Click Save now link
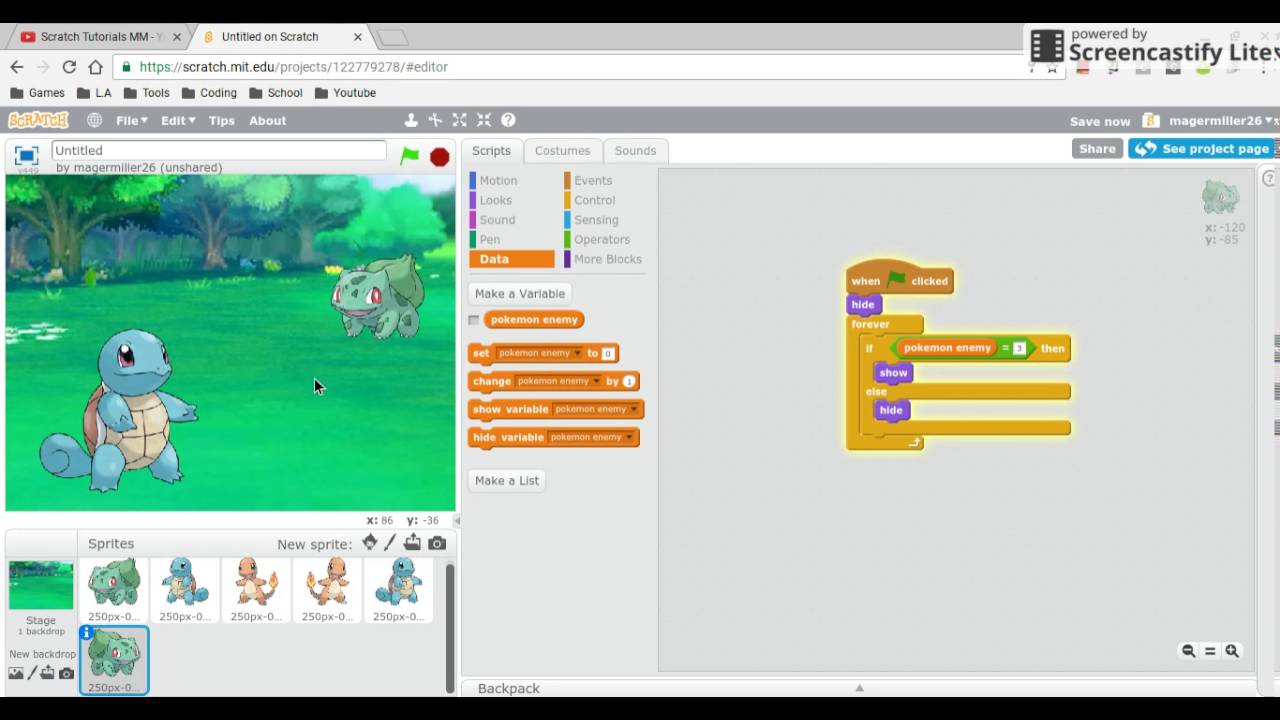This screenshot has width=1280, height=720. (x=1100, y=121)
